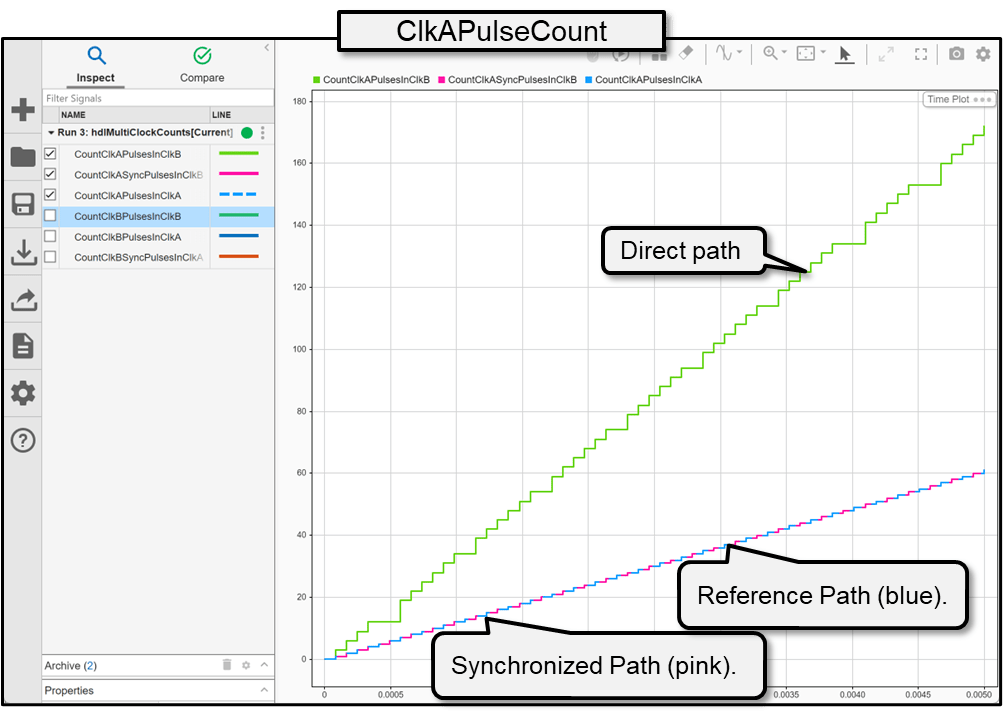
Task: Enable the CountClkBPulsesInClkA signal checkbox
Action: click(50, 237)
